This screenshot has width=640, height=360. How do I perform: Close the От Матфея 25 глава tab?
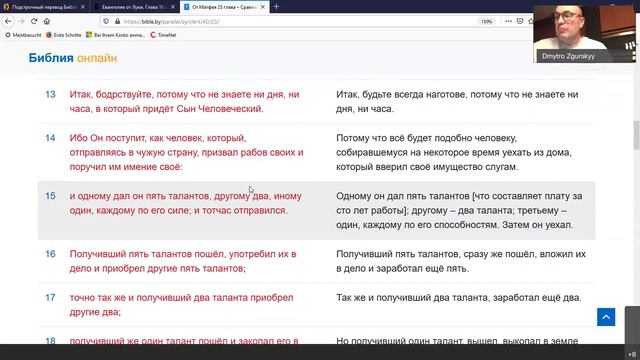click(x=263, y=7)
